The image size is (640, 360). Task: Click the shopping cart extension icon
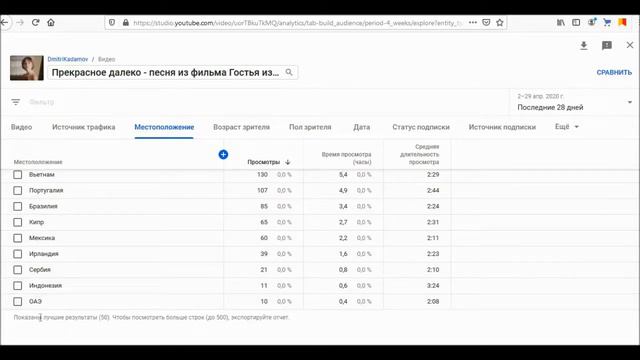(x=607, y=22)
